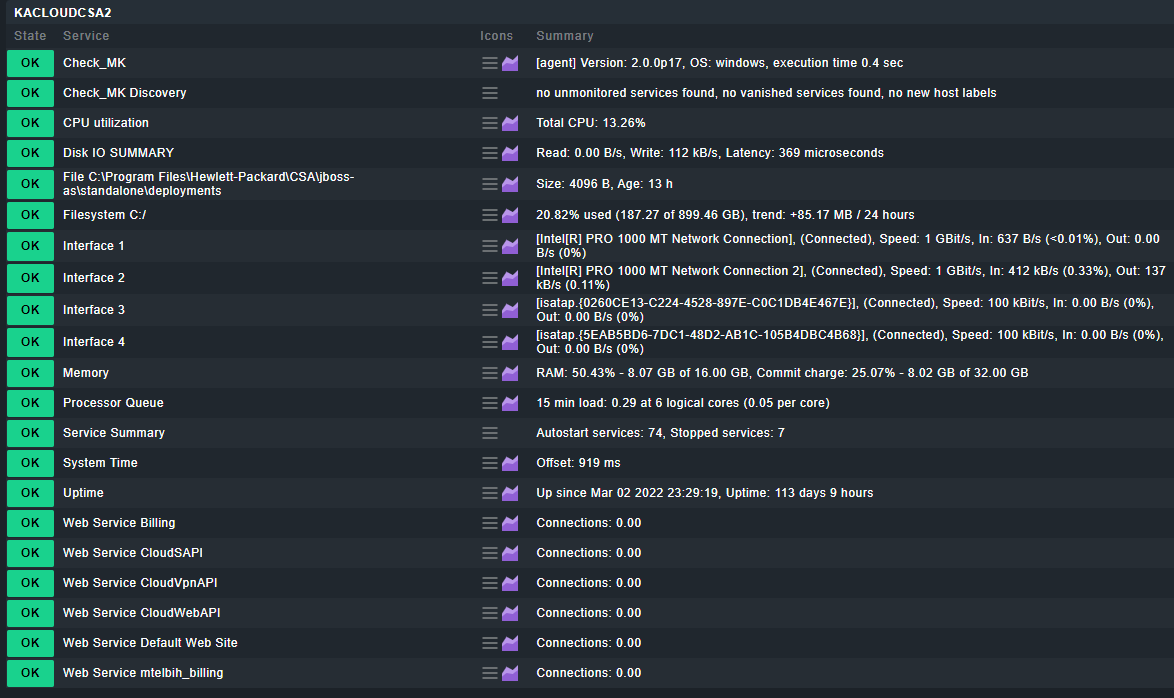
Task: Open Service Summary action menu
Action: coord(490,434)
